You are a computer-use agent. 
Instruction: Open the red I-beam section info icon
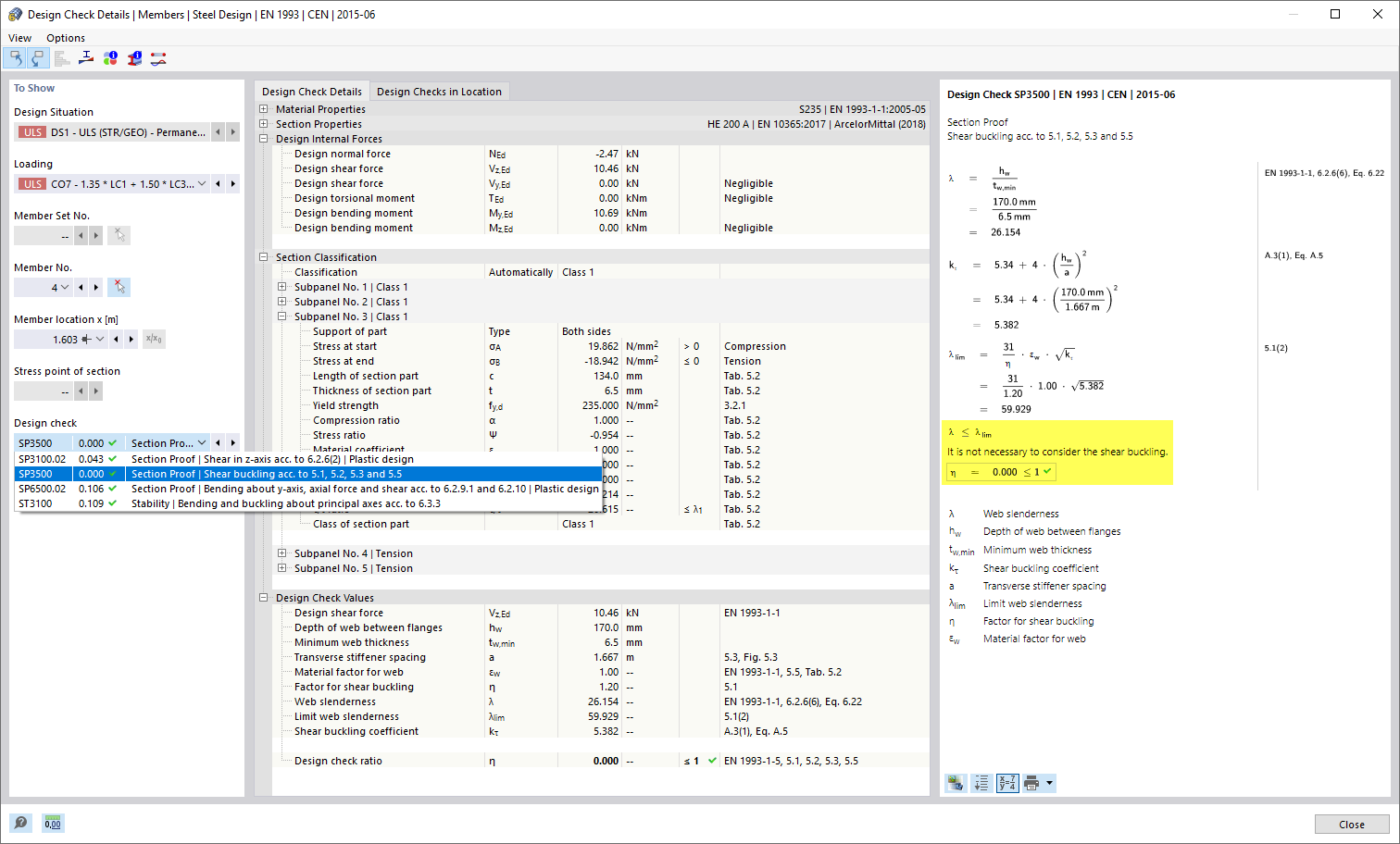(x=134, y=58)
